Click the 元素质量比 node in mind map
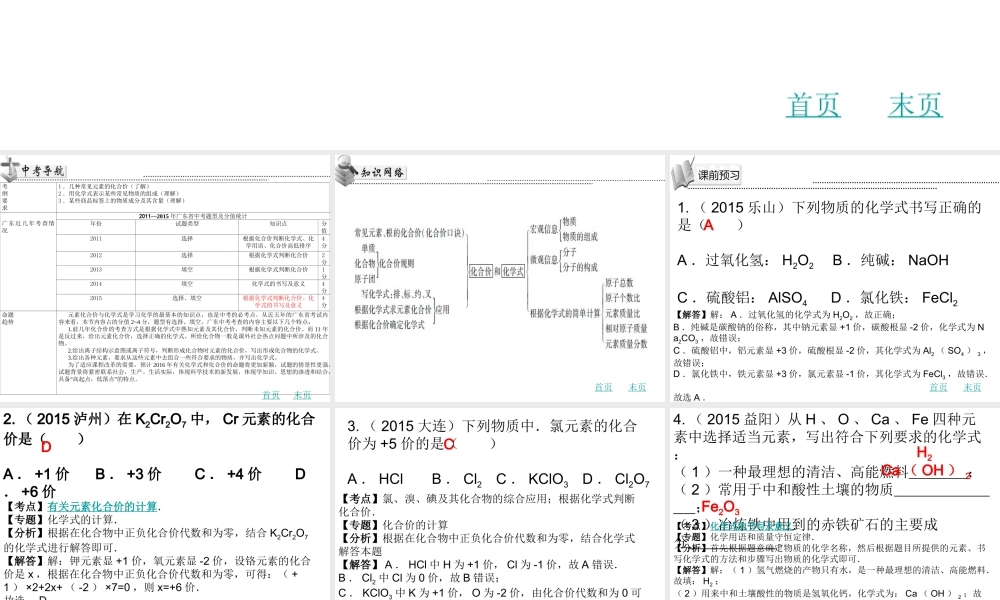Screen dimensions: 1000x600 (x=622, y=313)
